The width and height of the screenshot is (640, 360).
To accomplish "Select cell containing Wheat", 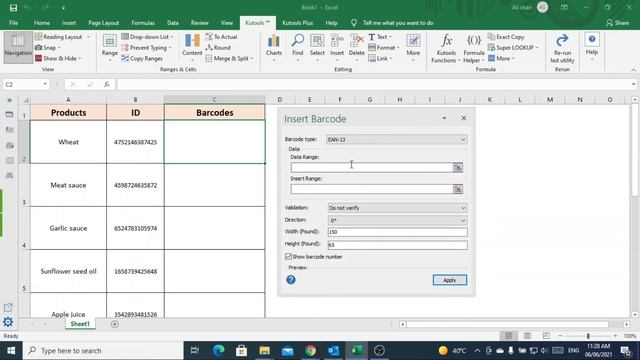I will [x=68, y=142].
